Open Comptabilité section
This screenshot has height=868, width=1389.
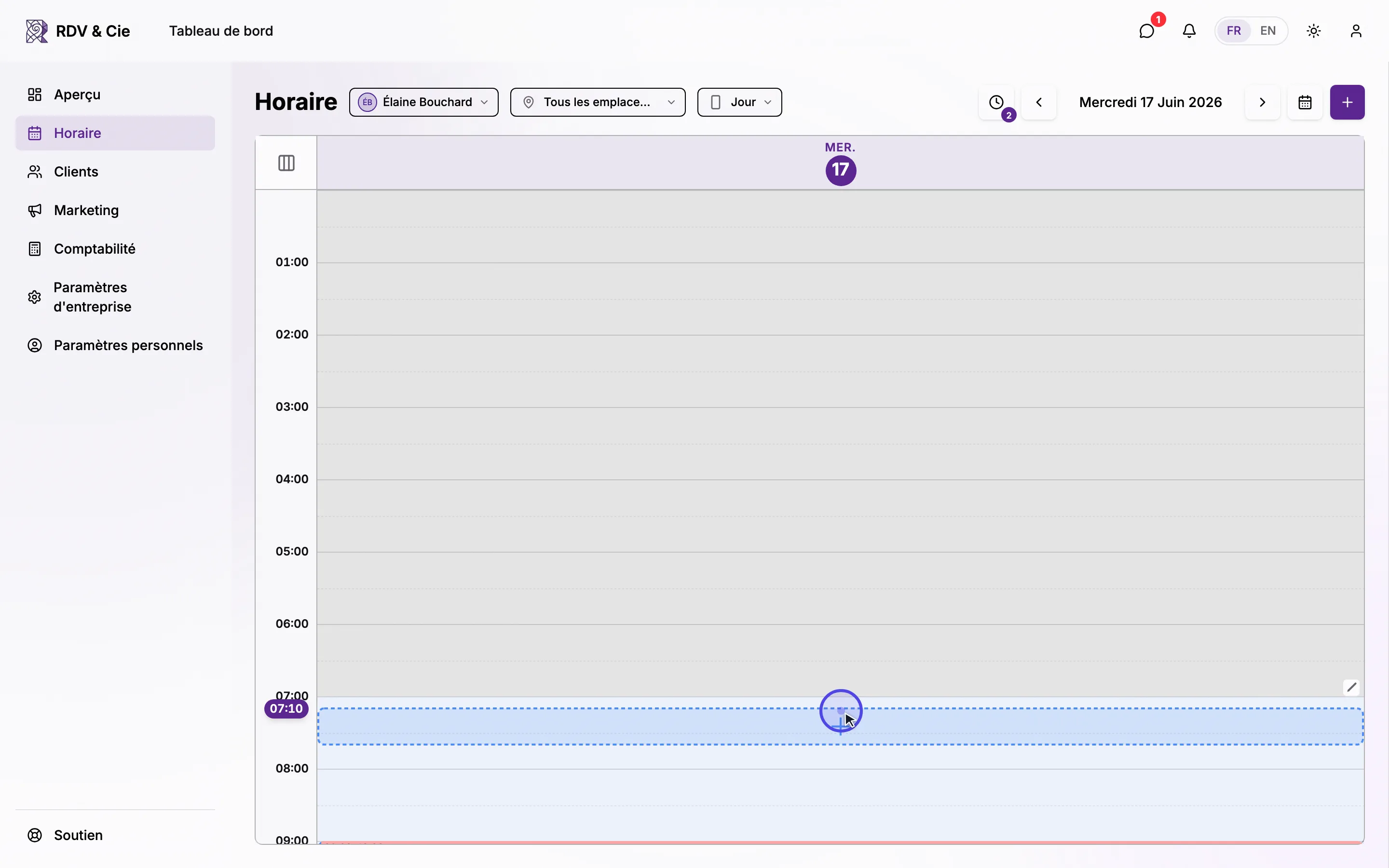point(115,248)
